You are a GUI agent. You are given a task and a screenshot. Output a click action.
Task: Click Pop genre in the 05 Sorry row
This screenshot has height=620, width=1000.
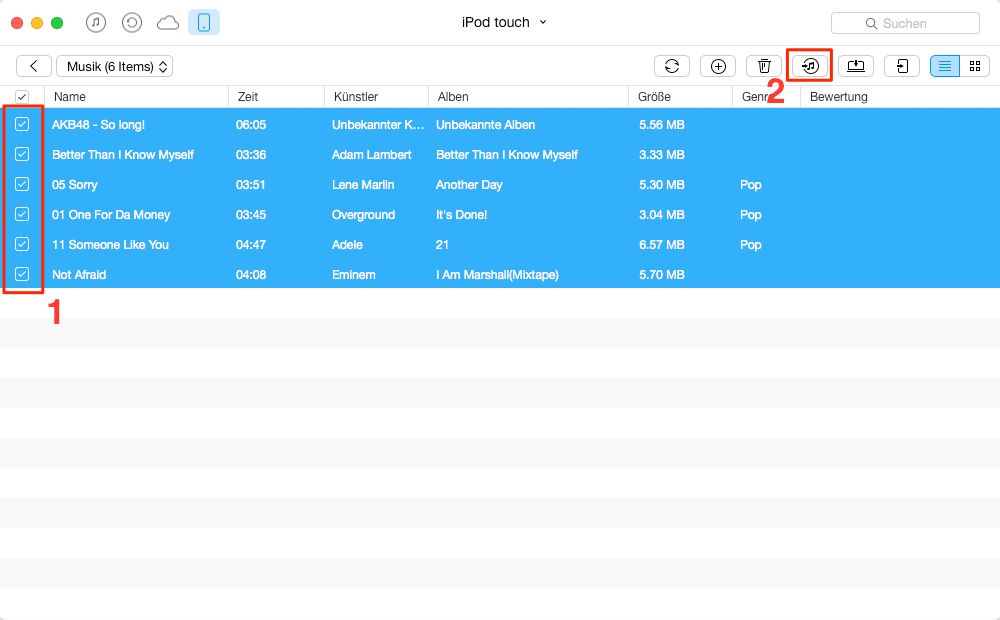(751, 185)
